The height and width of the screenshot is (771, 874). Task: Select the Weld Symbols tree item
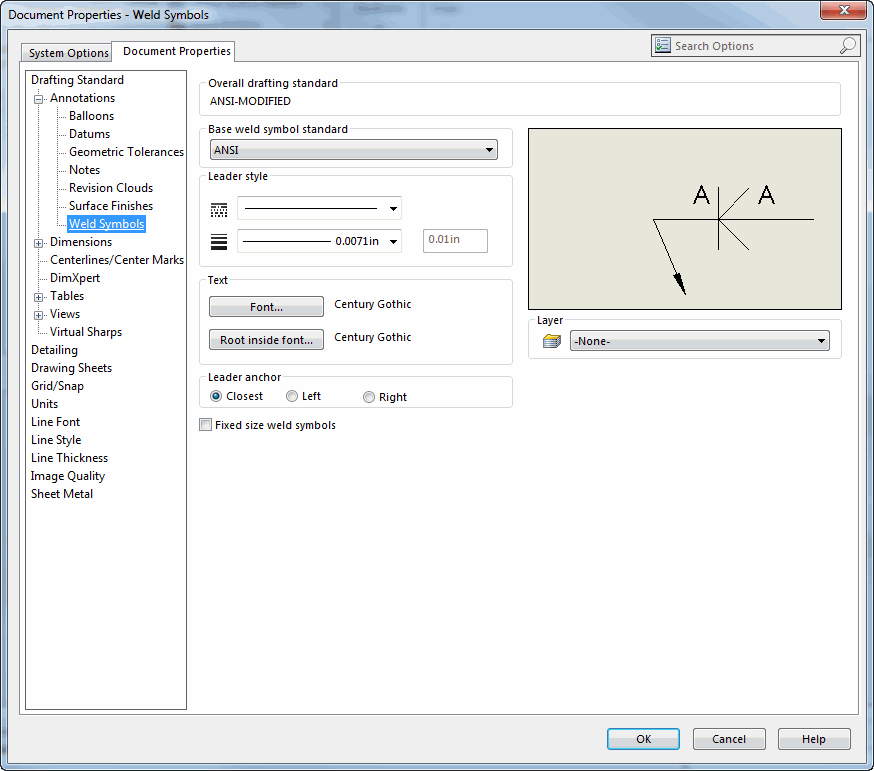[x=106, y=224]
